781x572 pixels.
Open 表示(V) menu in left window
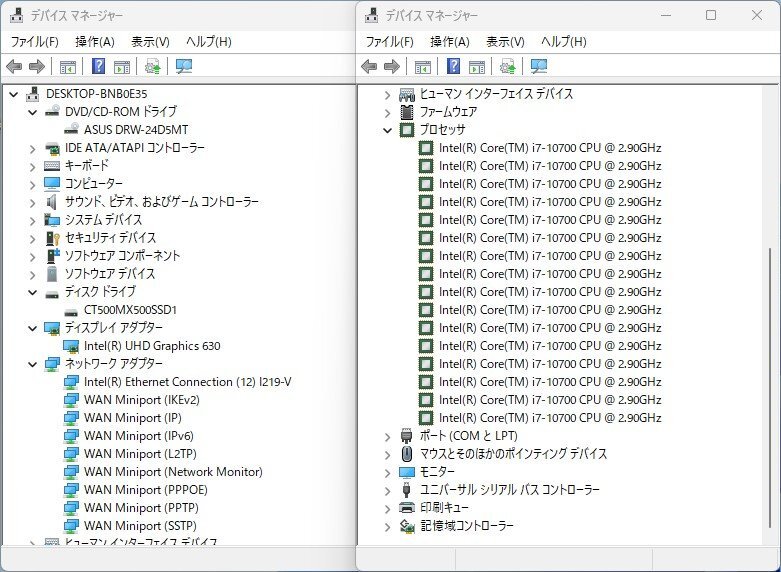point(150,42)
